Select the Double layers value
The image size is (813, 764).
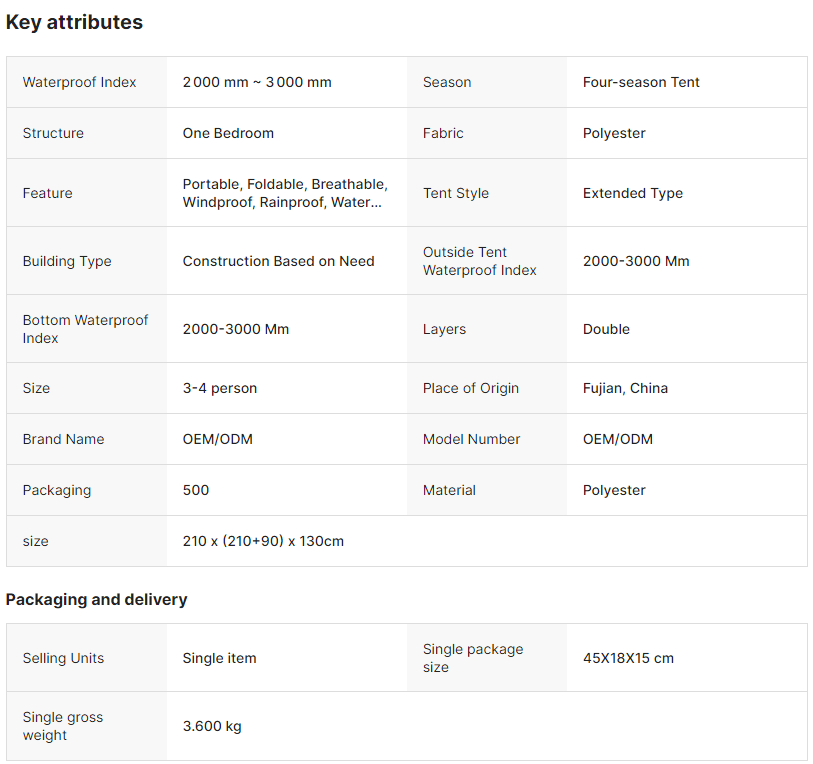606,329
